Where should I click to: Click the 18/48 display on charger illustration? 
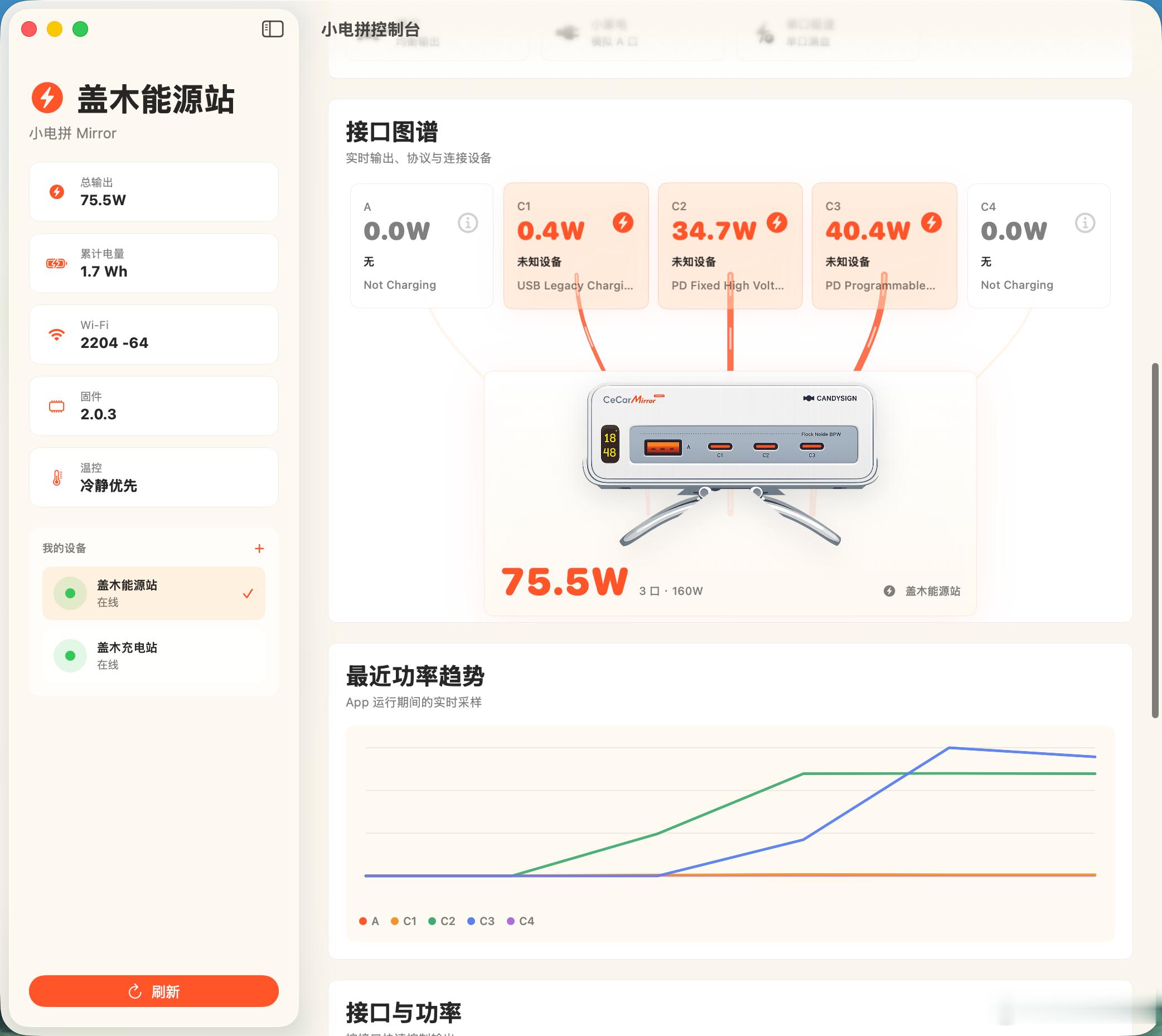click(x=610, y=444)
